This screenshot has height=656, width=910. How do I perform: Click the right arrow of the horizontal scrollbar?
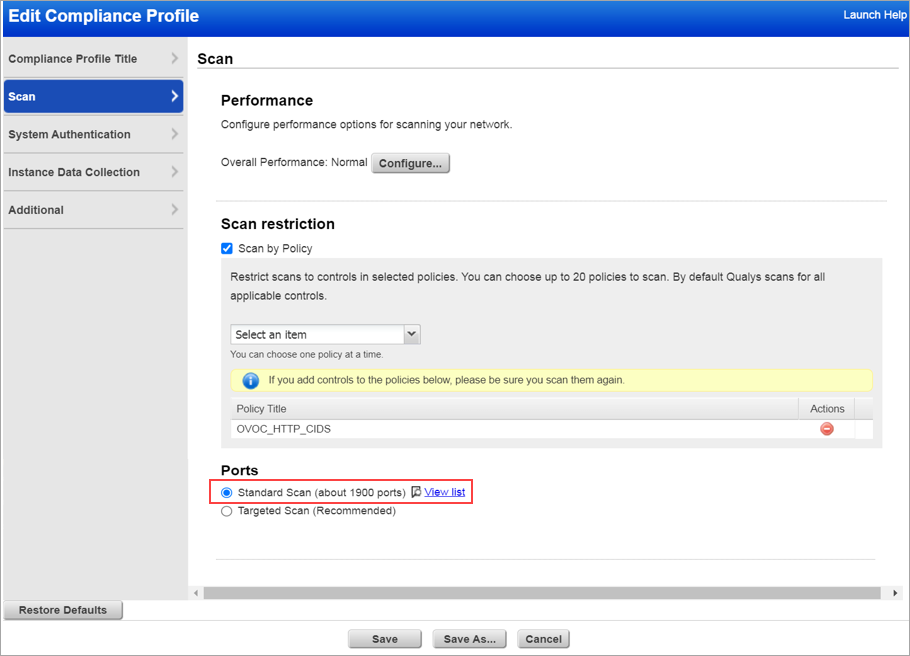[x=896, y=592]
